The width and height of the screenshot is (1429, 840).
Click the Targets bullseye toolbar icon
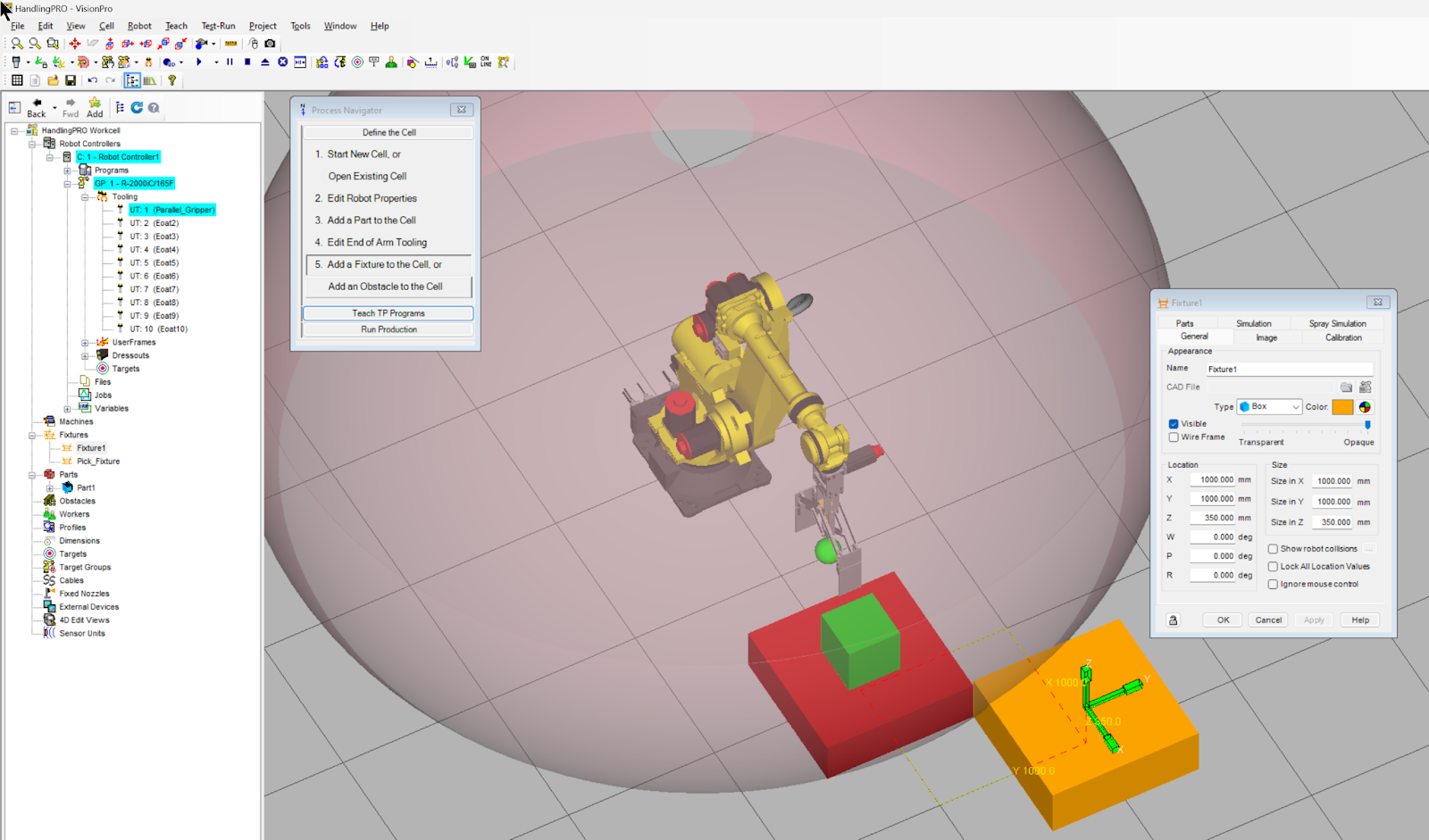click(x=357, y=62)
